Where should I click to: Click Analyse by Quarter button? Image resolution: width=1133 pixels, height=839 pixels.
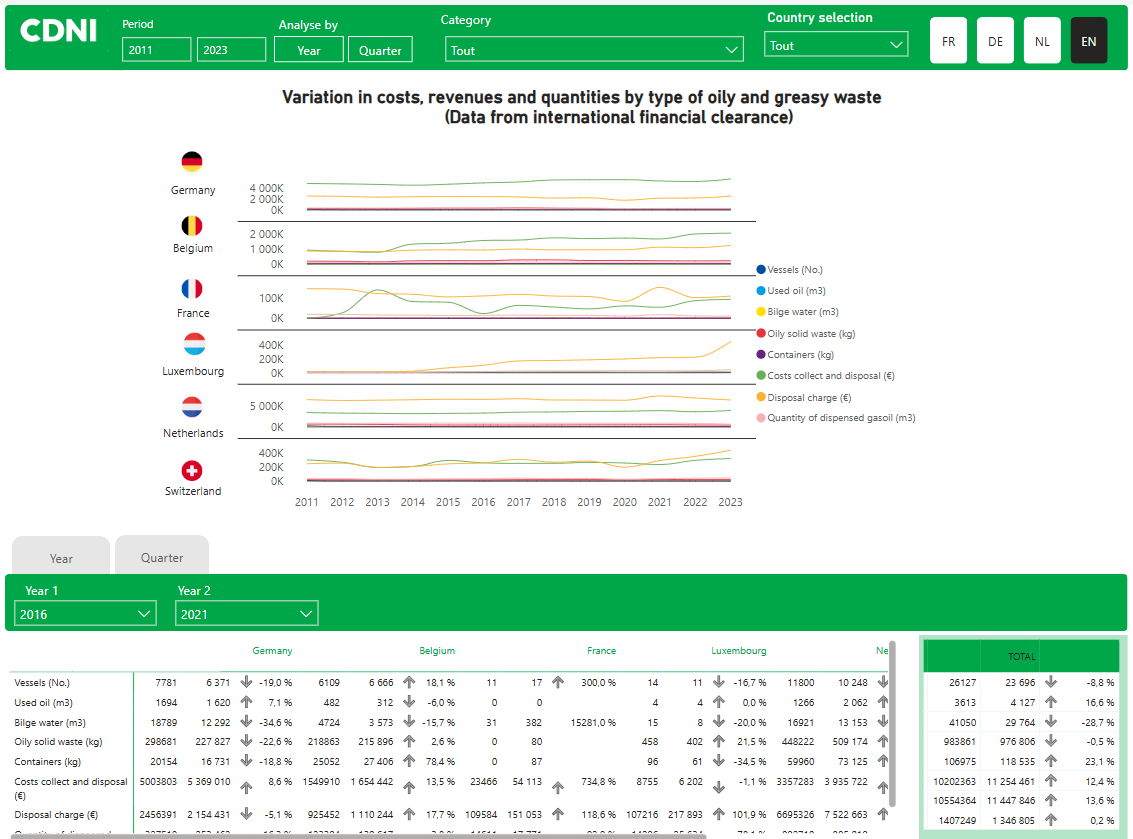click(x=380, y=50)
